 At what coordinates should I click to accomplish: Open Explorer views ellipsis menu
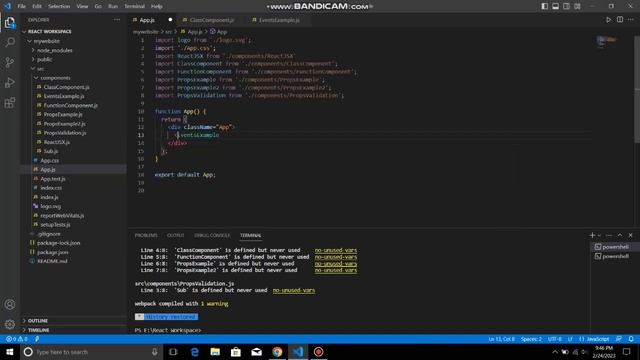[x=117, y=20]
